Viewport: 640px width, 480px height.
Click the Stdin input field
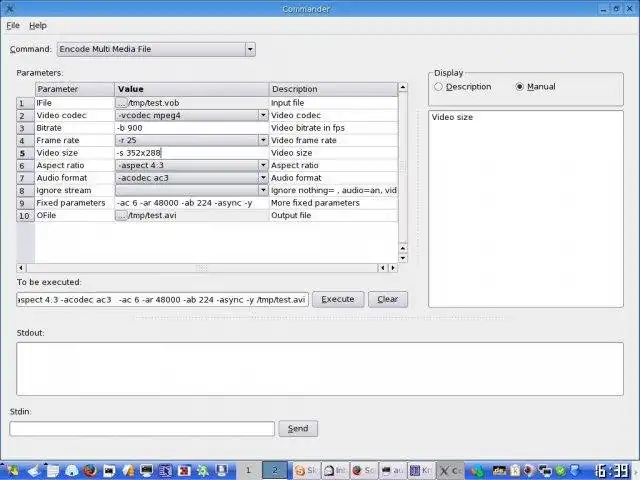click(142, 429)
